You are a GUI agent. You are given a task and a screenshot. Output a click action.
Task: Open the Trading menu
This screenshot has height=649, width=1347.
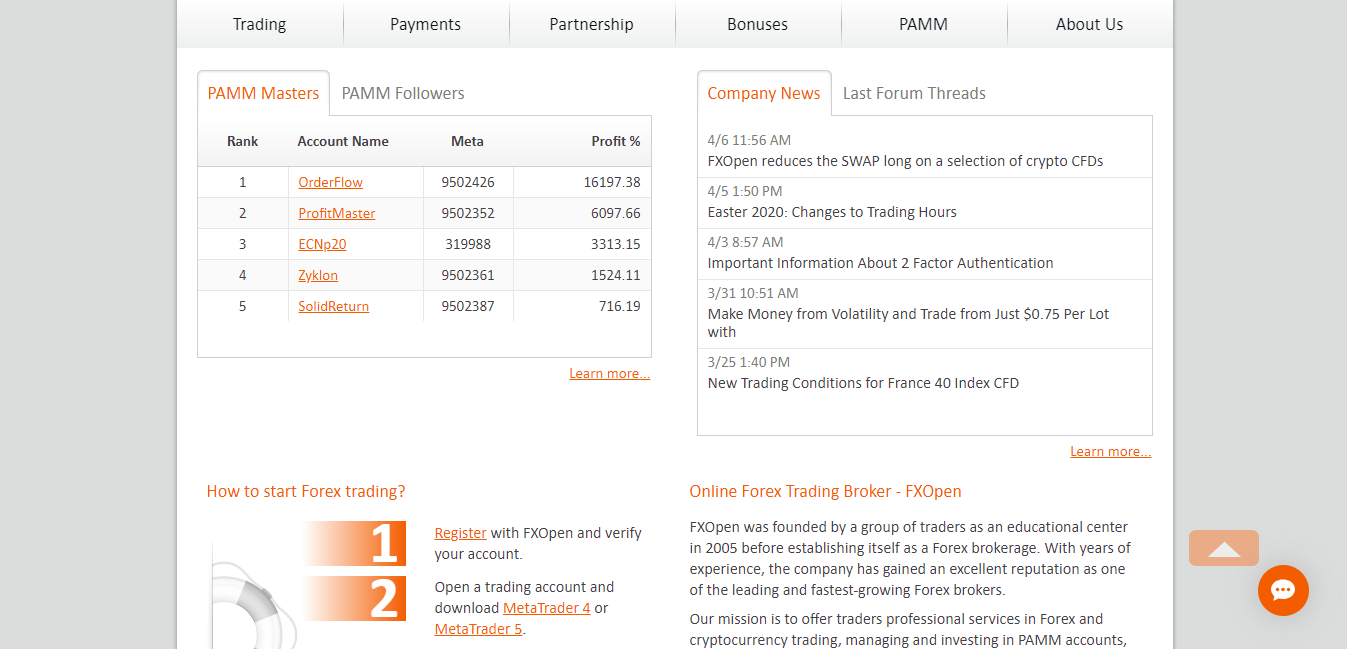(x=260, y=24)
